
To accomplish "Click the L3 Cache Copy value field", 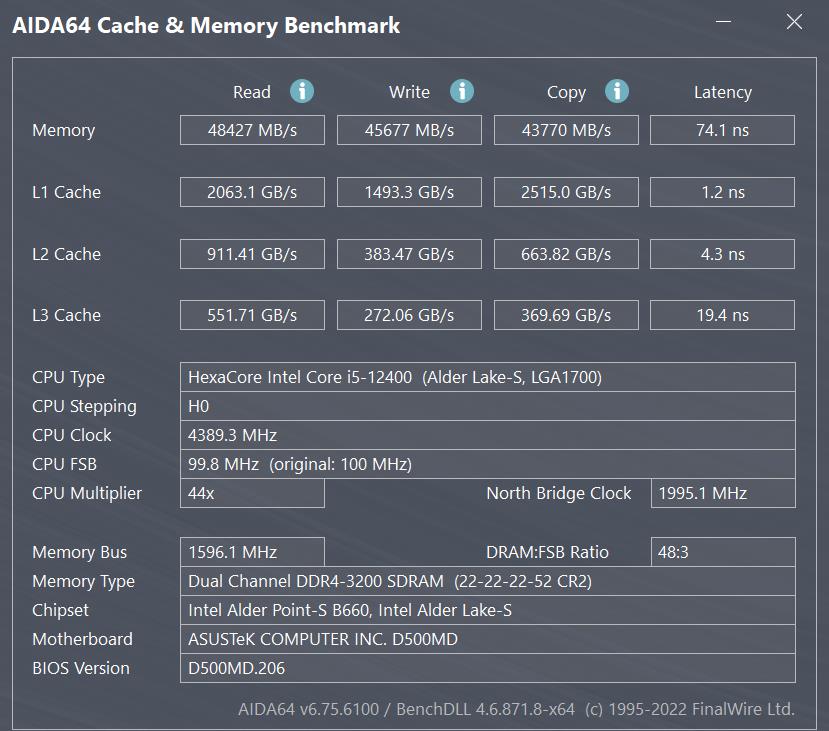I will 566,315.
